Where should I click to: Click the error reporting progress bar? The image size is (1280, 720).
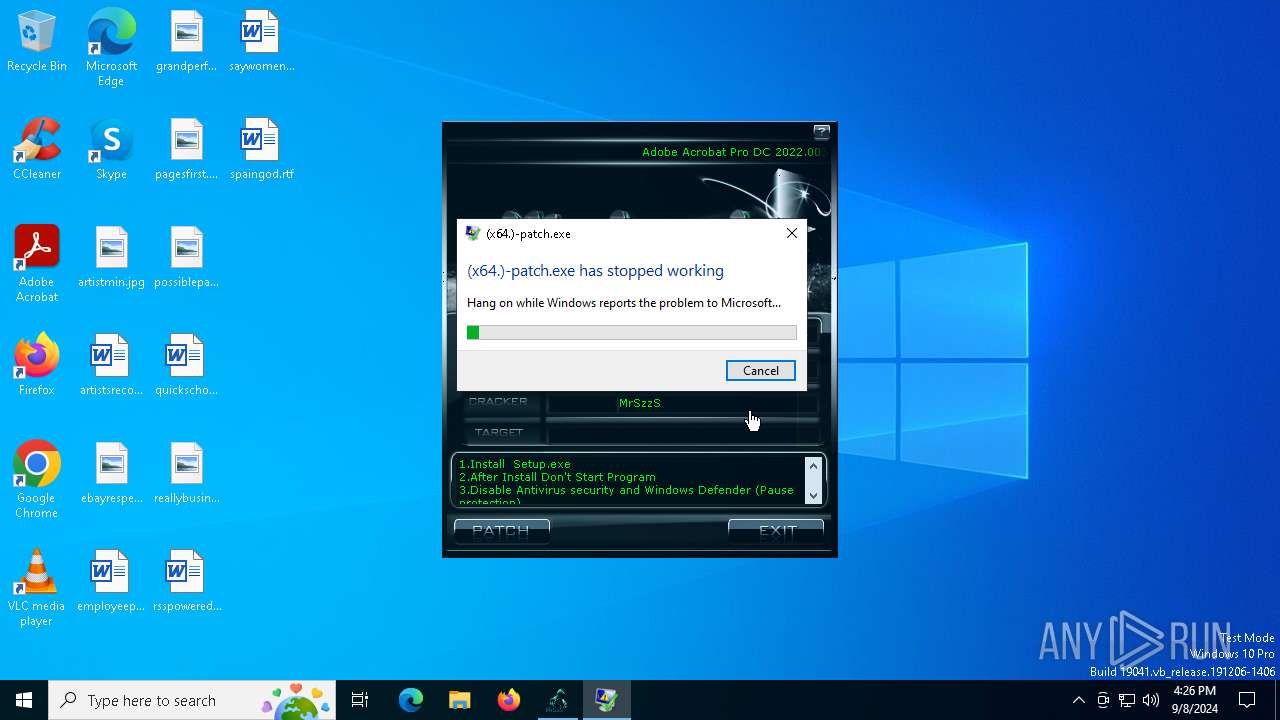coord(632,333)
